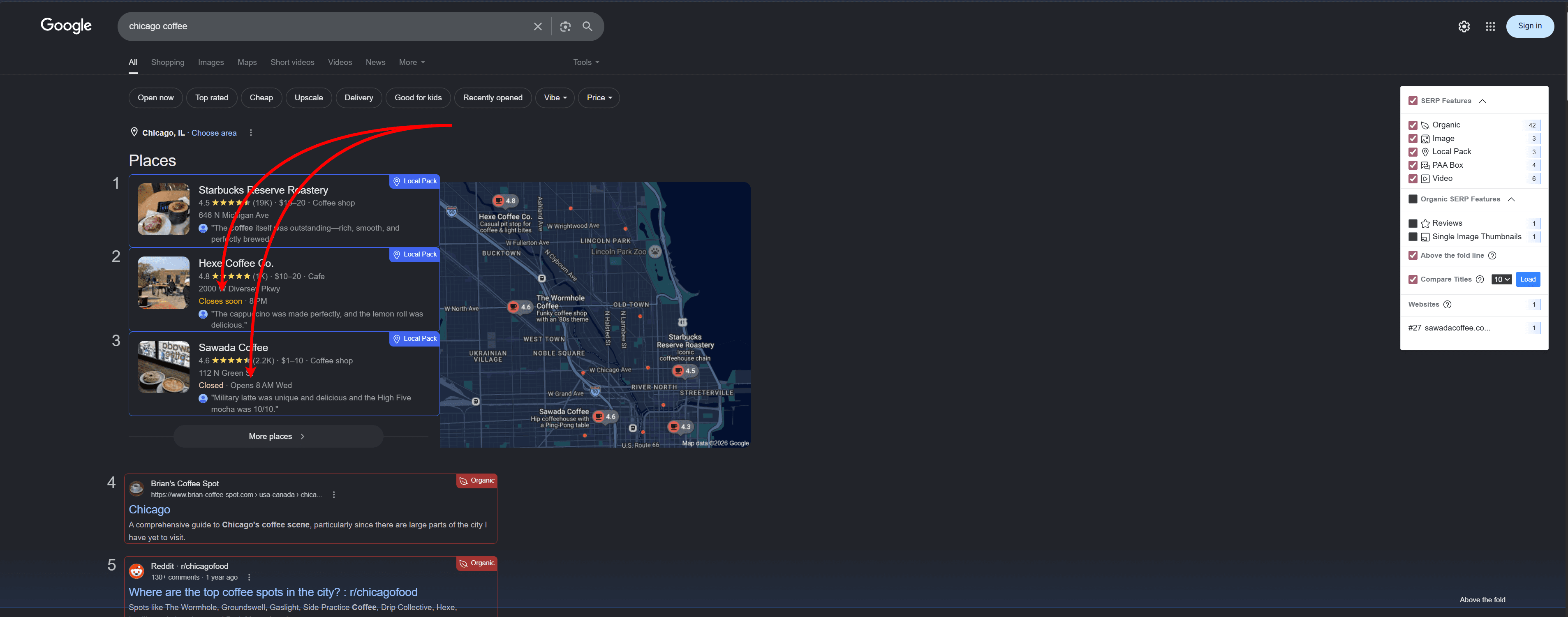Image resolution: width=1568 pixels, height=617 pixels.
Task: Click Starbucks Reserve Roastery 4.5 map pin
Action: pos(685,370)
